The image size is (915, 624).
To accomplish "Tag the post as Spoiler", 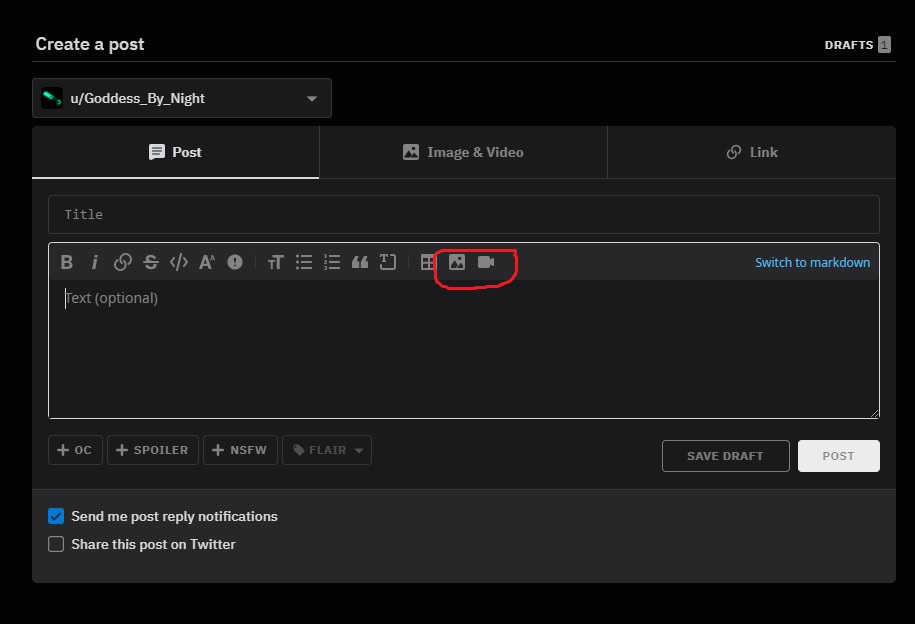I will coord(153,450).
